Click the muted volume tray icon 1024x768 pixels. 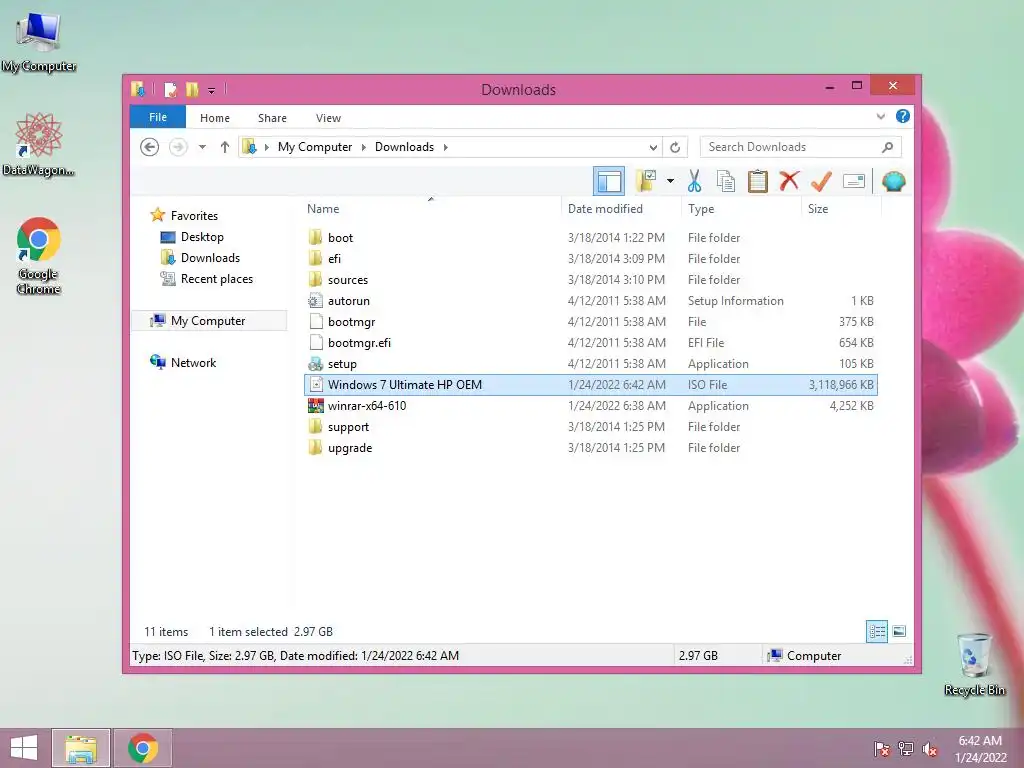pos(929,748)
